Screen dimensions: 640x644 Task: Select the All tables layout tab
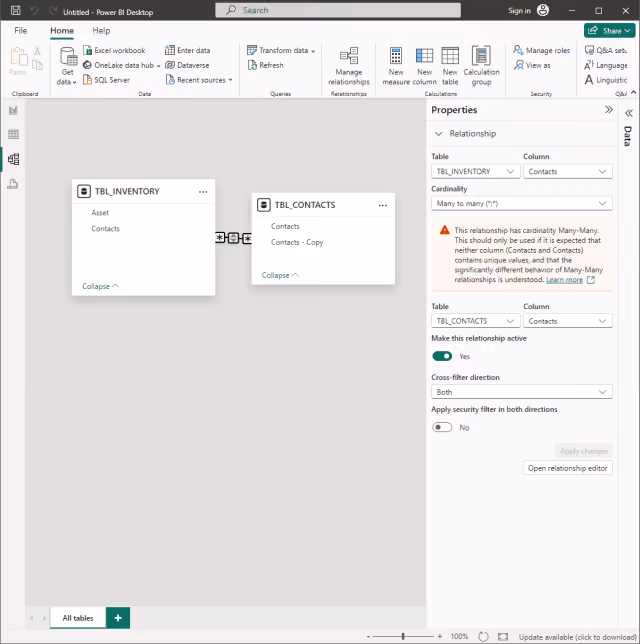click(78, 618)
